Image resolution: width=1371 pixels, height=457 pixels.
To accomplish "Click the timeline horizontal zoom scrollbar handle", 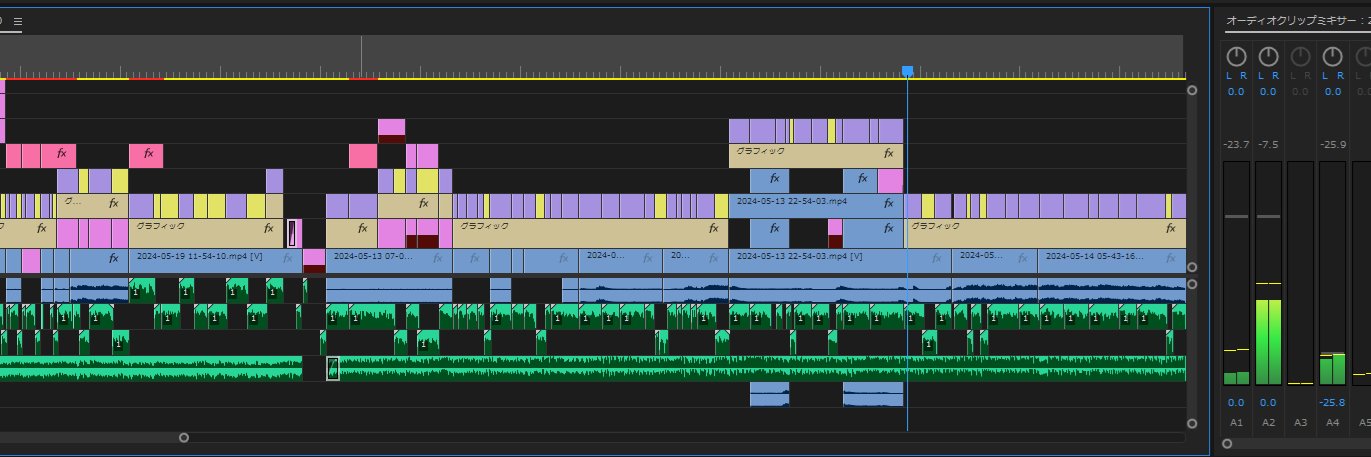I will pyautogui.click(x=184, y=437).
